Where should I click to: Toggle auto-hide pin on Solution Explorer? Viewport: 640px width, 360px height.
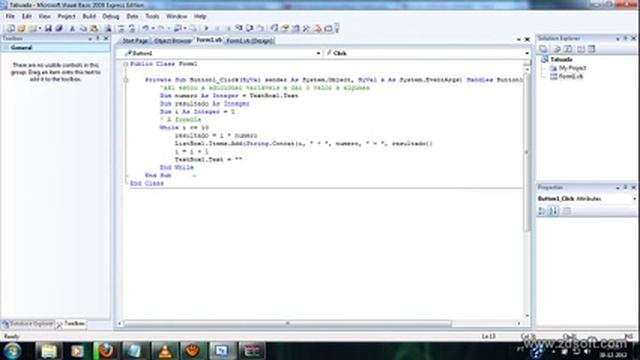pyautogui.click(x=625, y=38)
